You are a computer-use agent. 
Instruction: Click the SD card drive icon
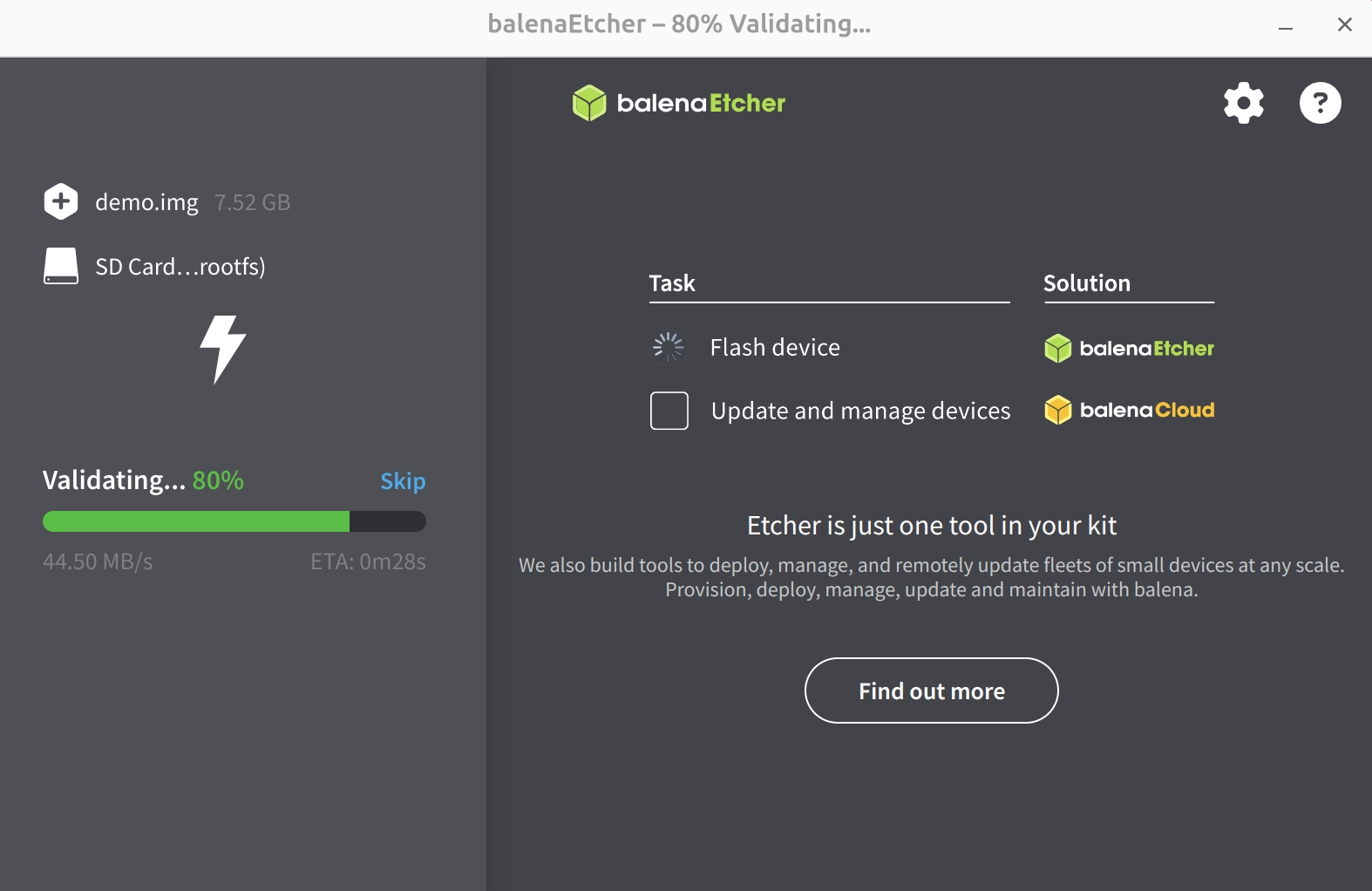[61, 266]
